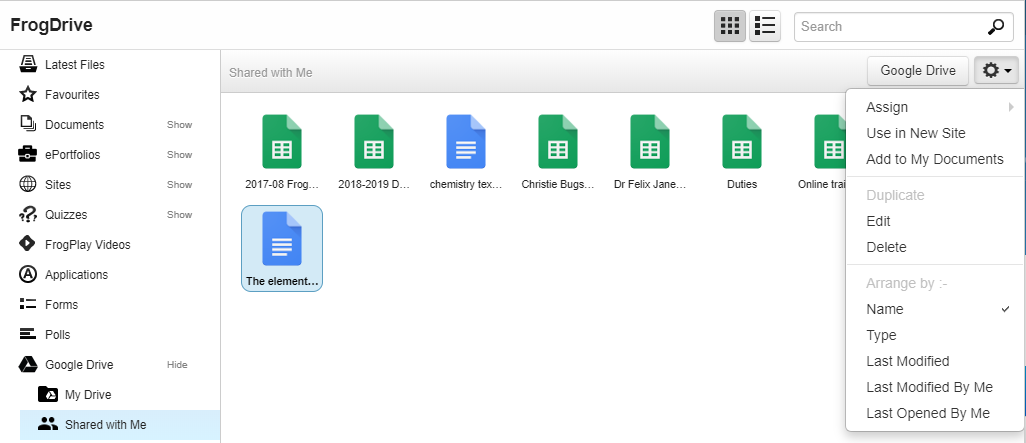Screen dimensions: 1026x443
Task: Switch to grid view layout
Action: pyautogui.click(x=730, y=27)
